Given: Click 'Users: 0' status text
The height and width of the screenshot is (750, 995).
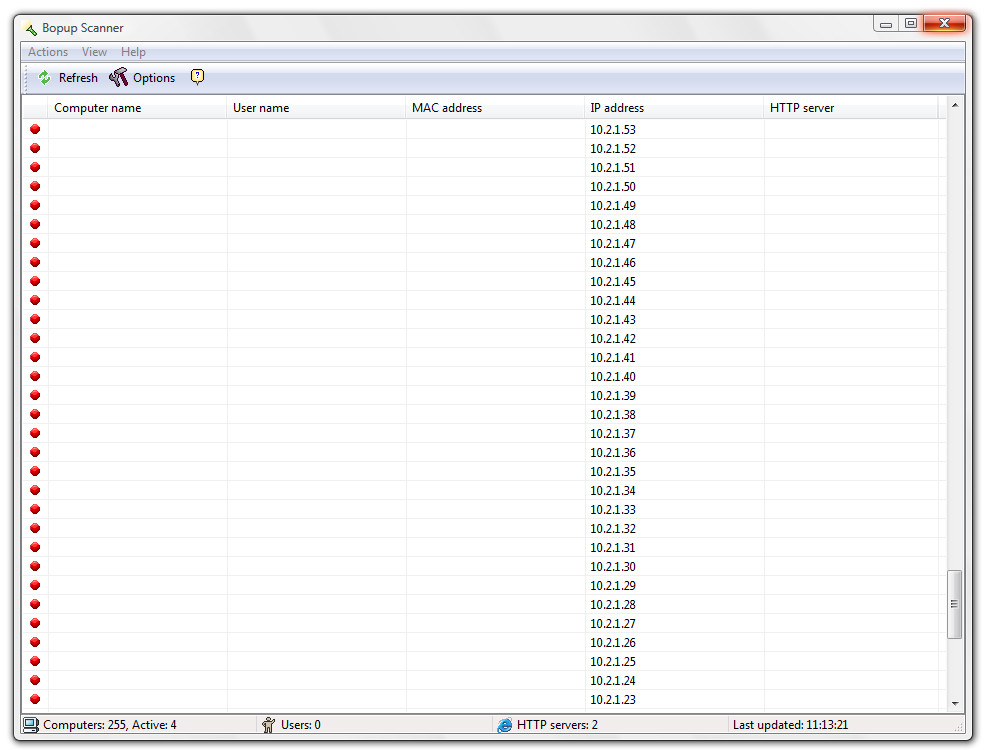Looking at the screenshot, I should pos(301,725).
